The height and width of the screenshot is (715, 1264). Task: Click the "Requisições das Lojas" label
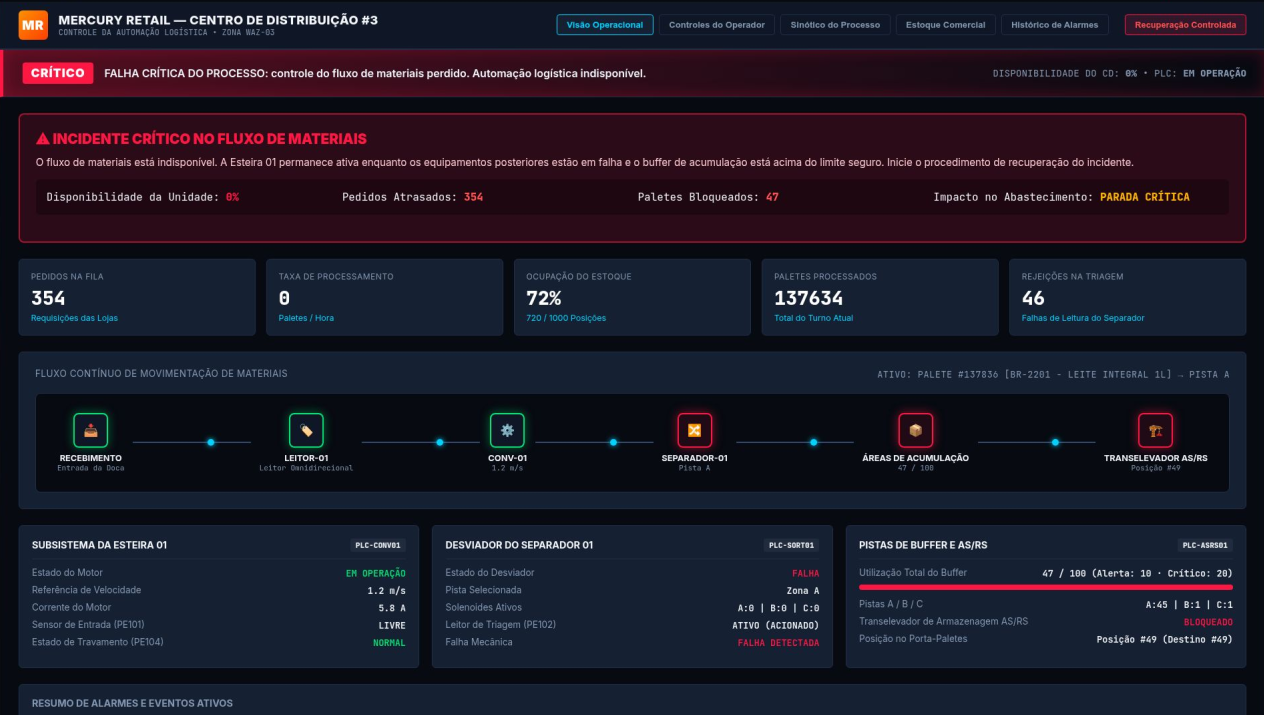click(75, 318)
